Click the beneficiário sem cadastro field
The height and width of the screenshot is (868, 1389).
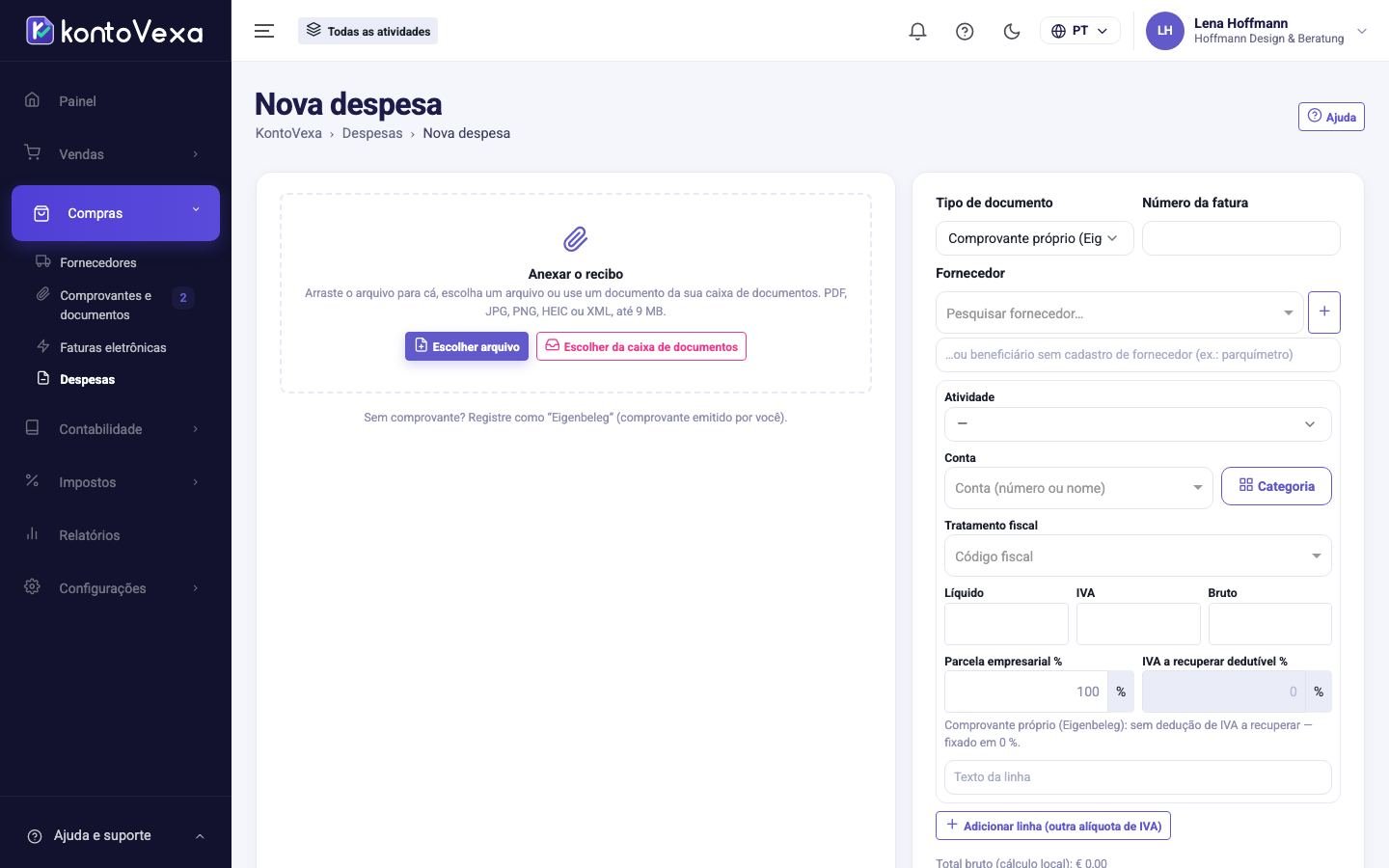[x=1138, y=354]
